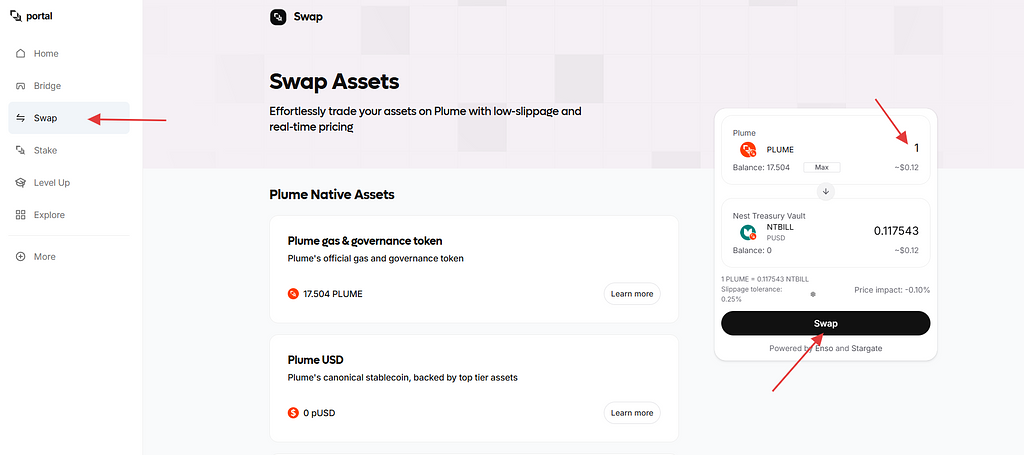
Task: Click the pUSD coin icon
Action: pyautogui.click(x=293, y=412)
